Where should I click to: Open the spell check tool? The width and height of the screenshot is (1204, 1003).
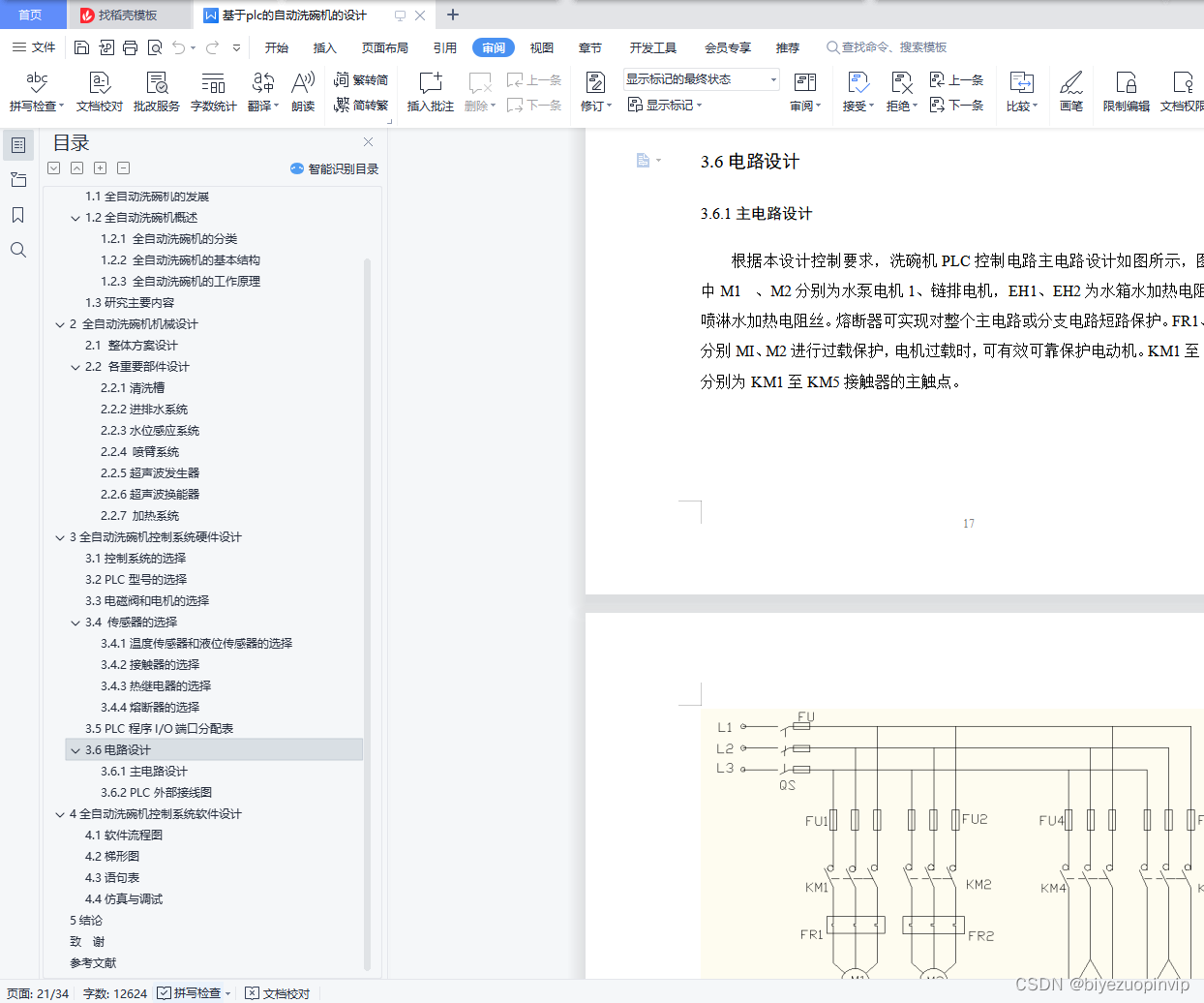tap(37, 92)
